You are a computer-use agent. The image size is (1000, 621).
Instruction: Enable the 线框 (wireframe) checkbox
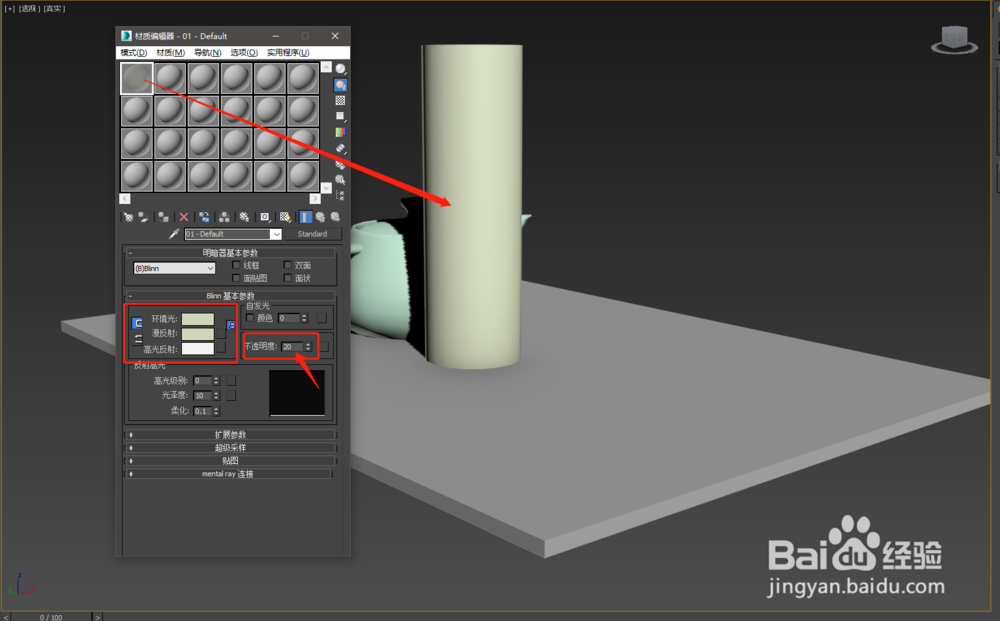236,266
